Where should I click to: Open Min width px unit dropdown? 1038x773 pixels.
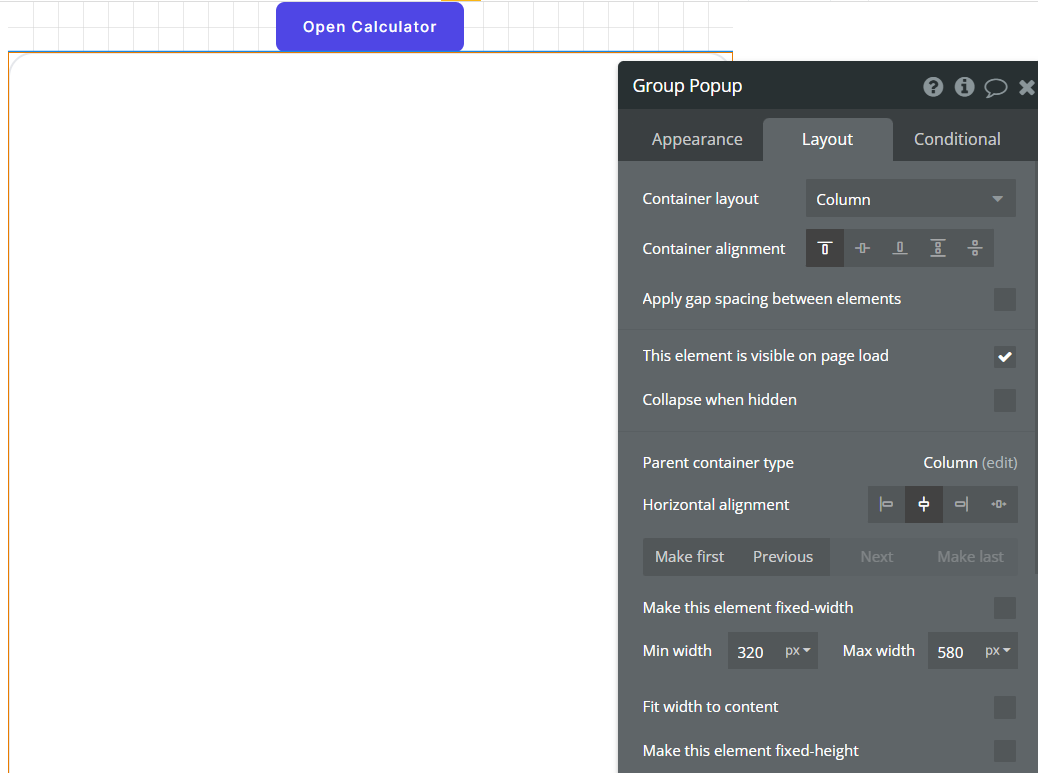pos(798,651)
